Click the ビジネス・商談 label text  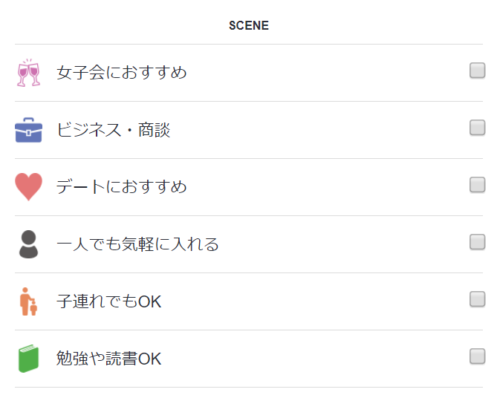click(113, 130)
